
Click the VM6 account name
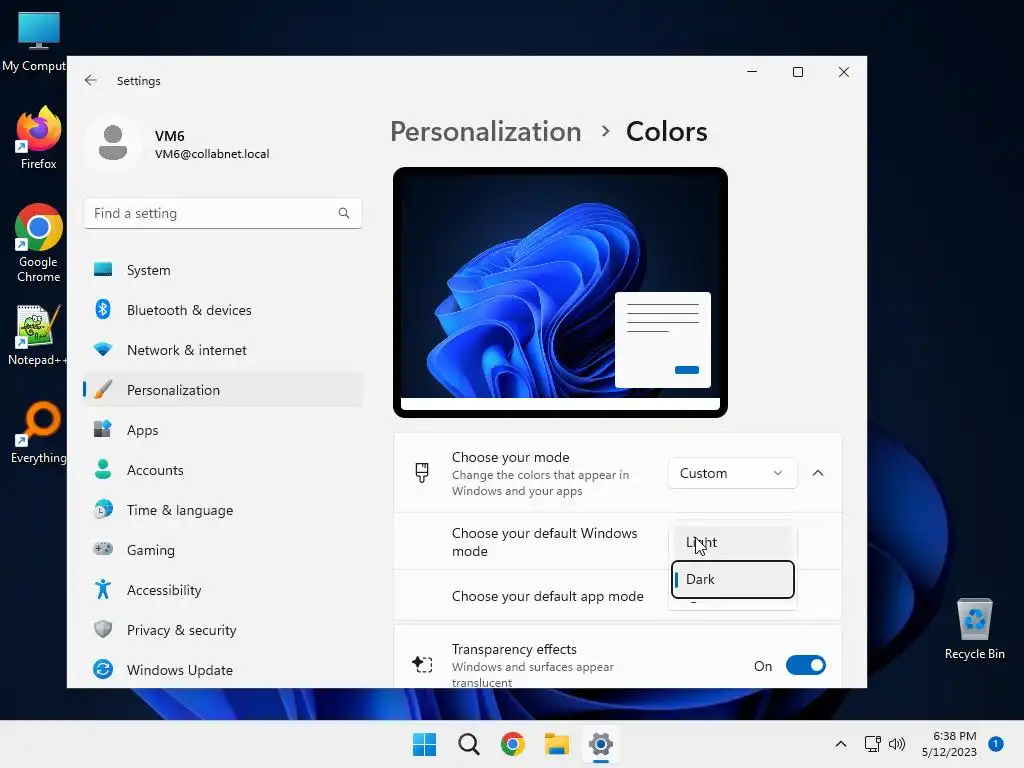[170, 136]
